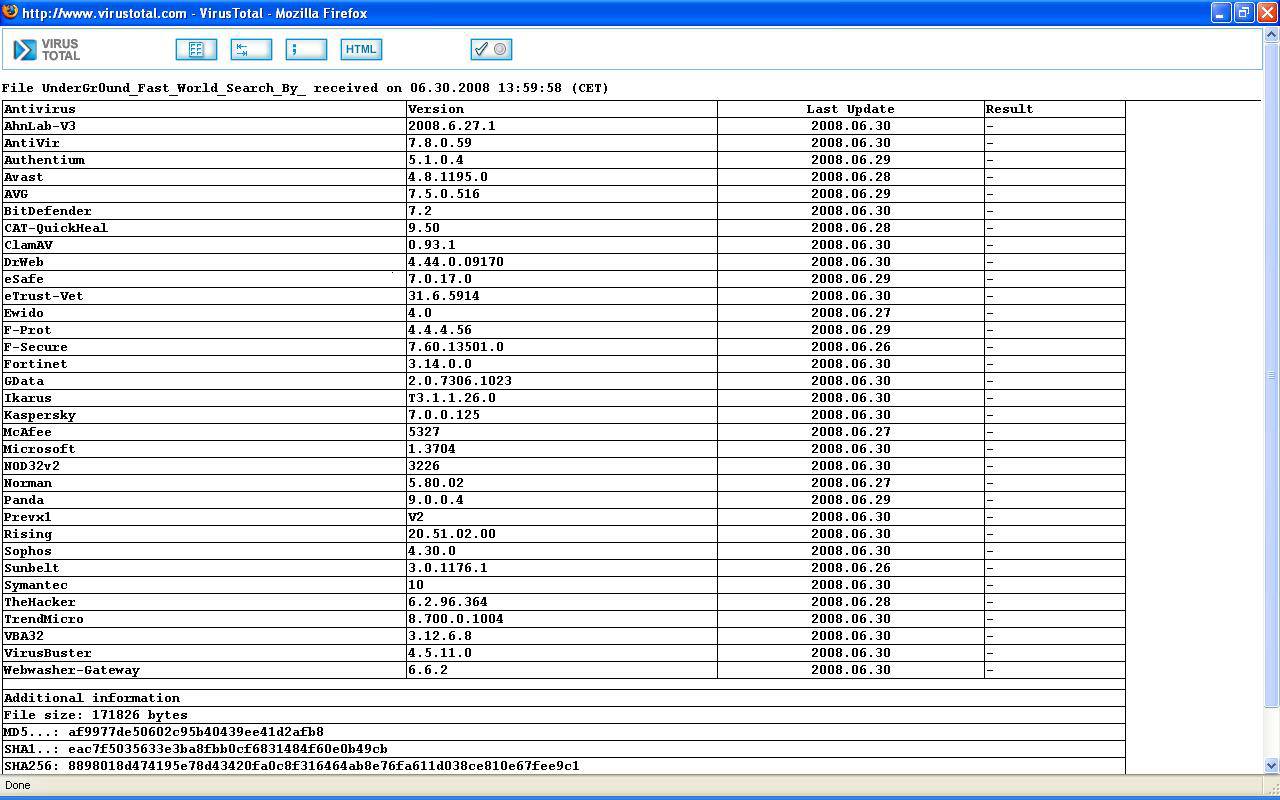Screen dimensions: 1280x800
Task: Click the VBA32 entry
Action: click(x=24, y=636)
